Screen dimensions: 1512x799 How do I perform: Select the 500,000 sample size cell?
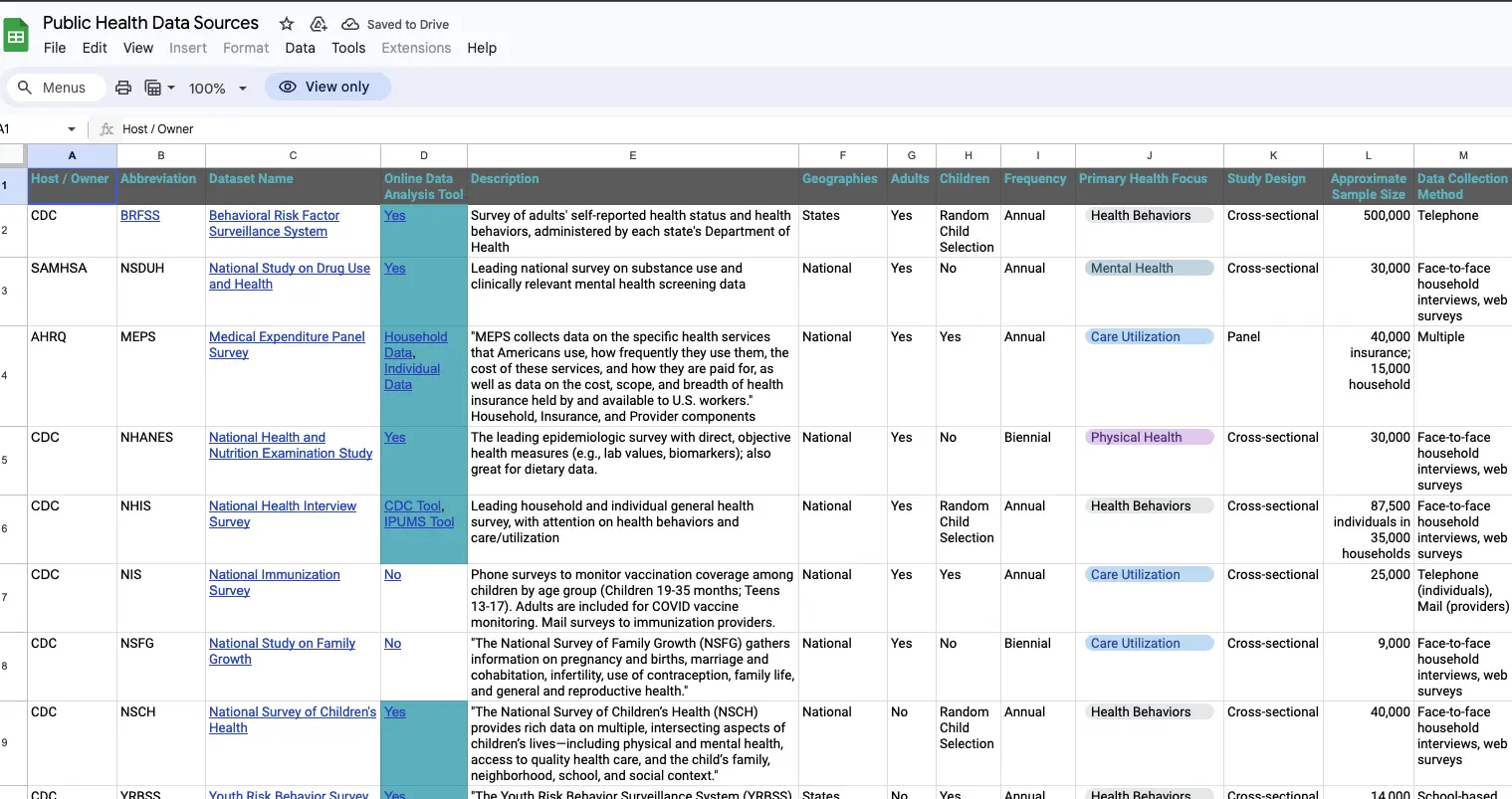[1369, 231]
